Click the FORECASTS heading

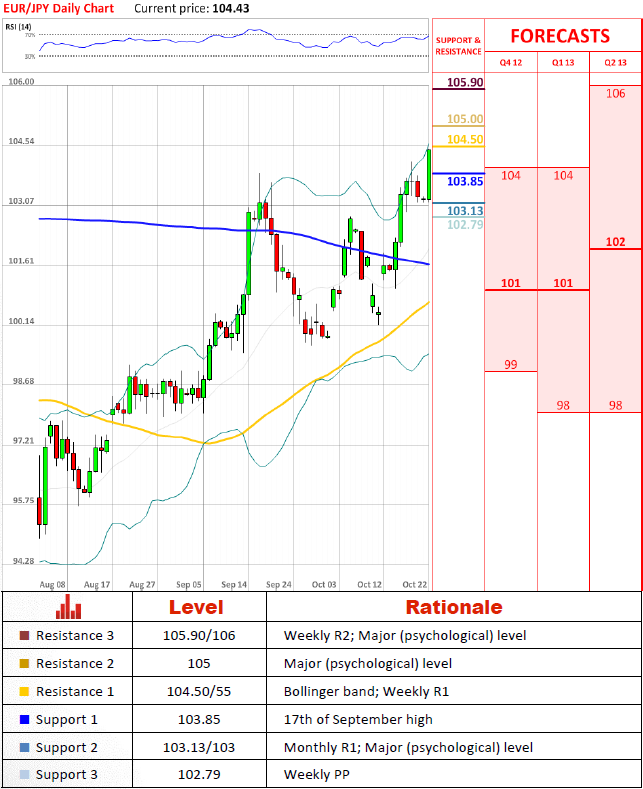click(x=560, y=36)
